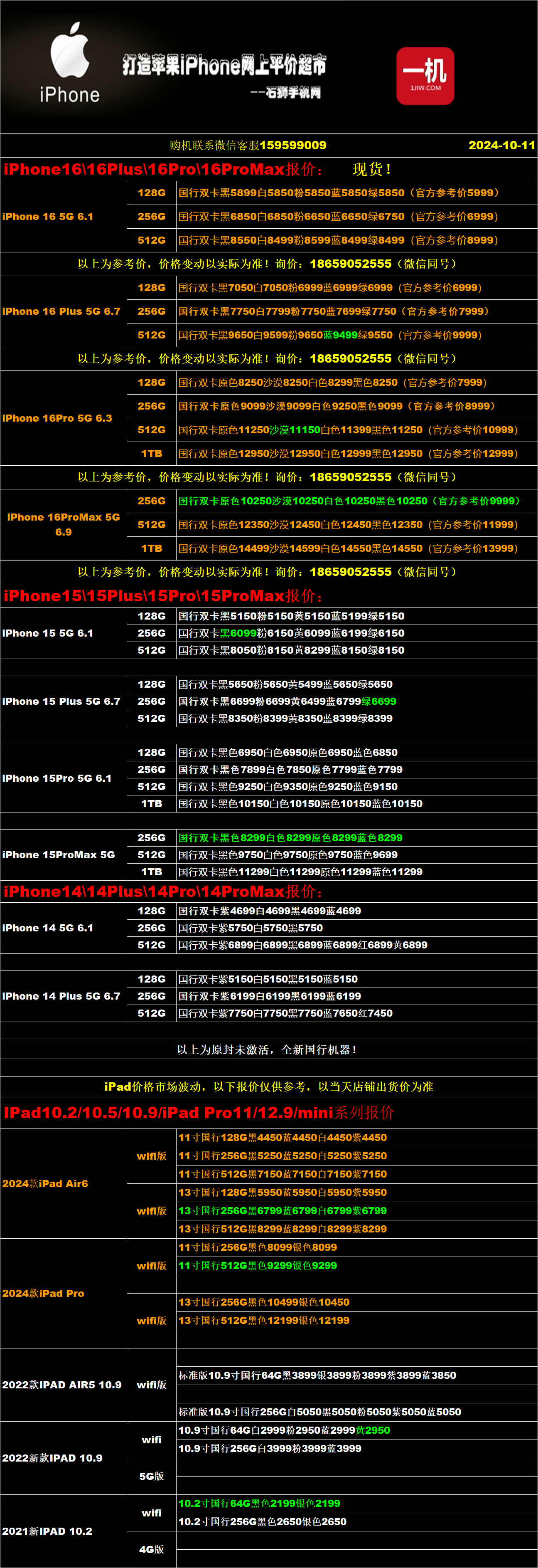Click the 2024款iPad Air6 label
The height and width of the screenshot is (1568, 538).
[x=46, y=1184]
